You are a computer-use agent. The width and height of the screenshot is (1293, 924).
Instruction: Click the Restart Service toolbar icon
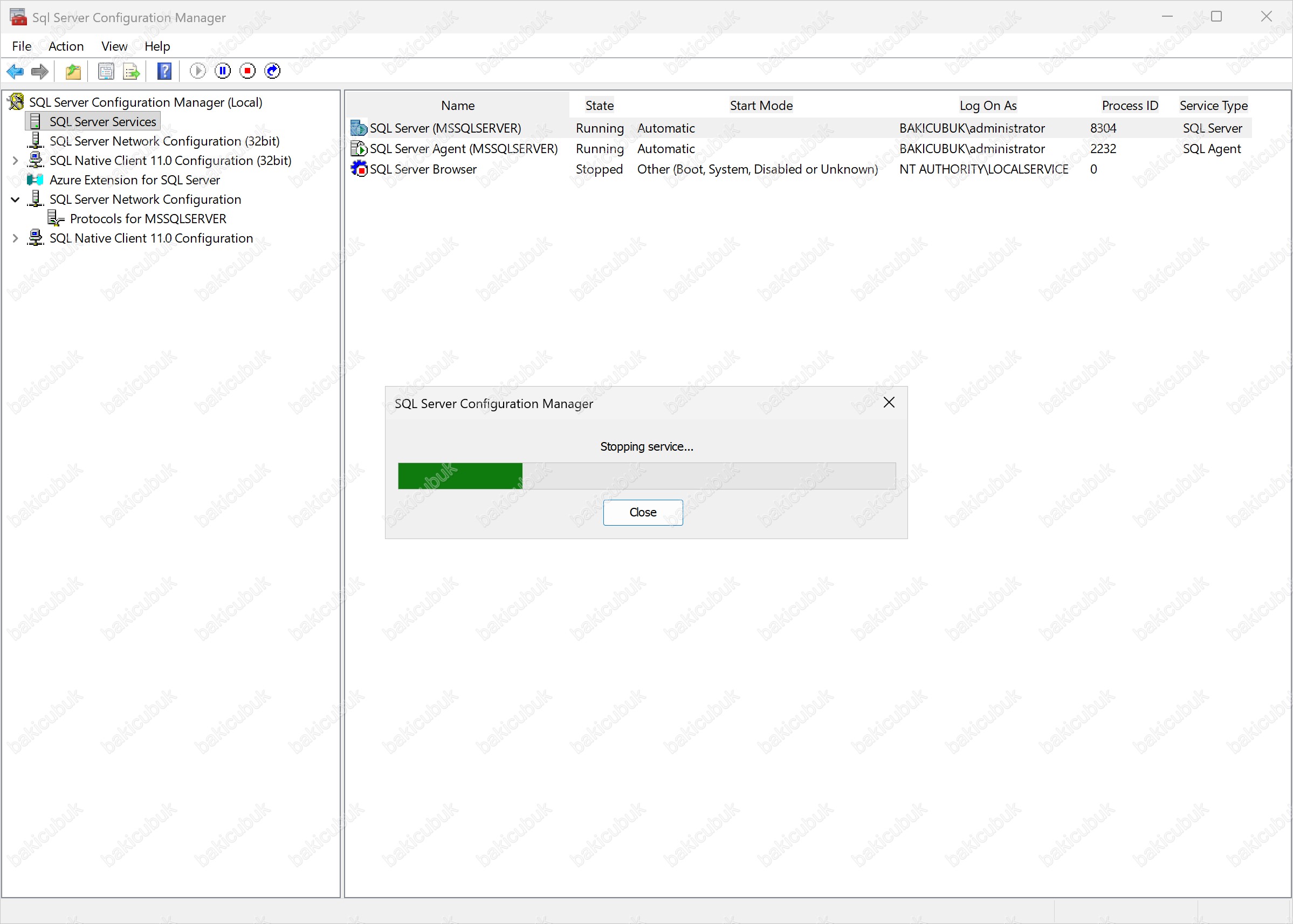pyautogui.click(x=273, y=71)
